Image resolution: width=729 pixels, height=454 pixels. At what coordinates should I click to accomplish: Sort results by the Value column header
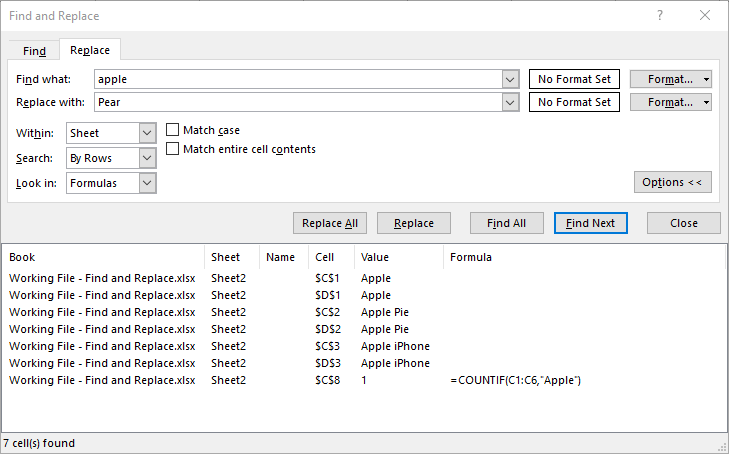pos(398,257)
